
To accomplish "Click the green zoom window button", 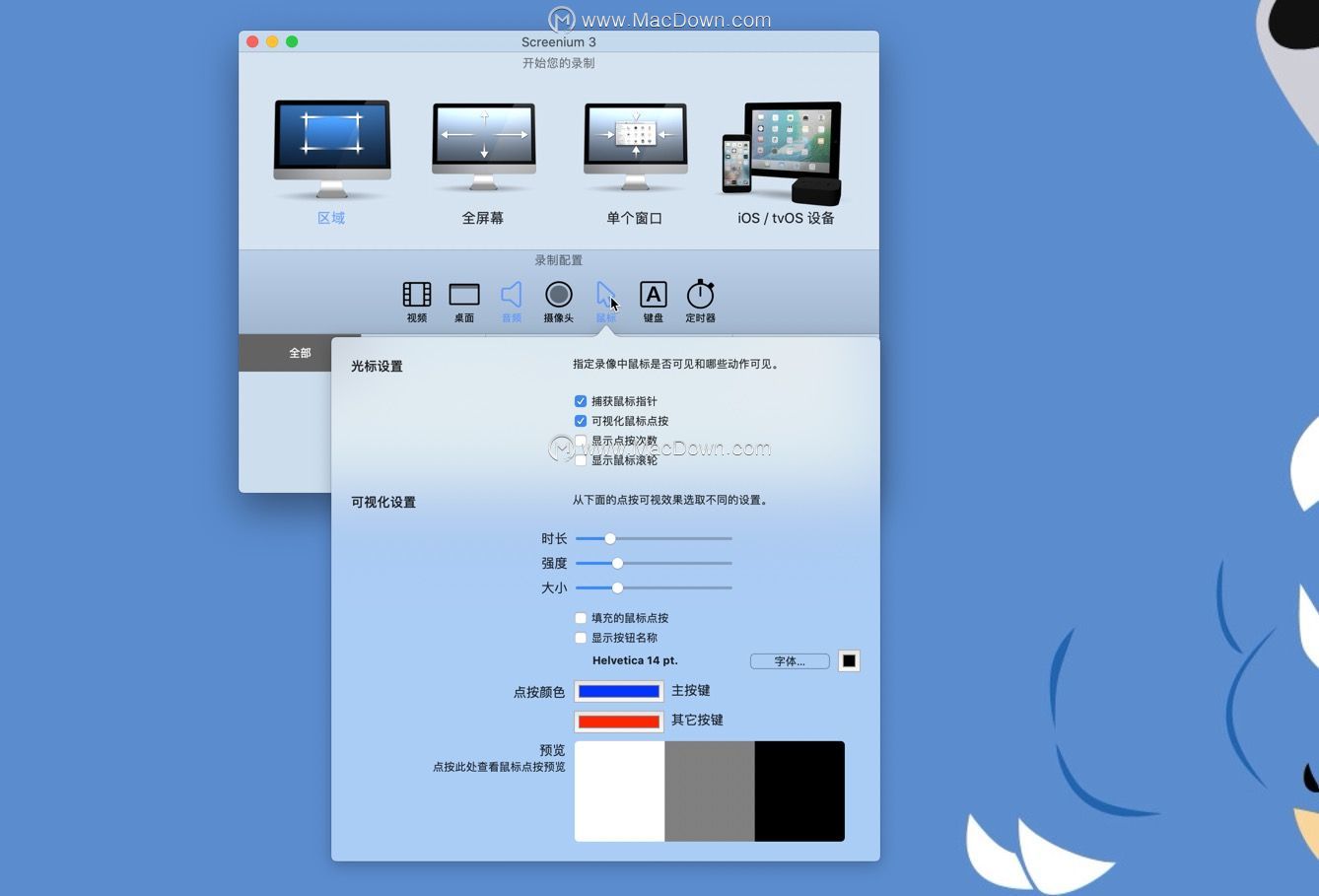I will pos(292,41).
